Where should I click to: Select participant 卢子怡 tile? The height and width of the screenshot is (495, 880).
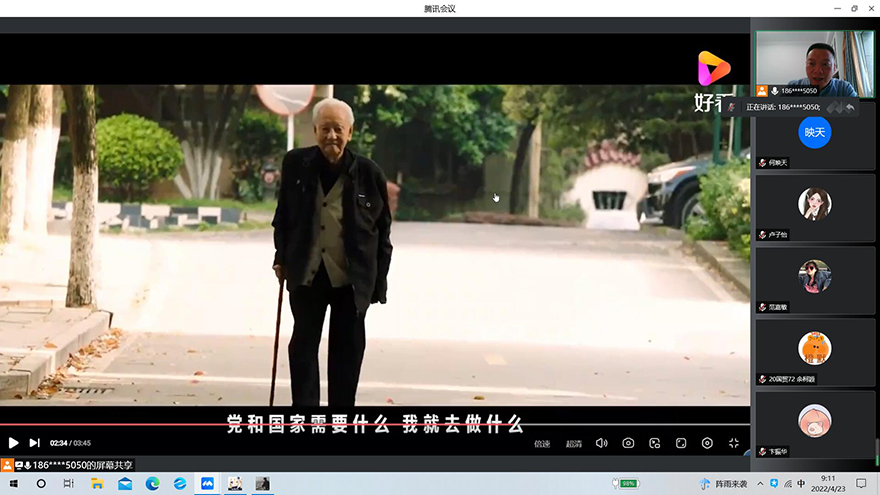[815, 208]
